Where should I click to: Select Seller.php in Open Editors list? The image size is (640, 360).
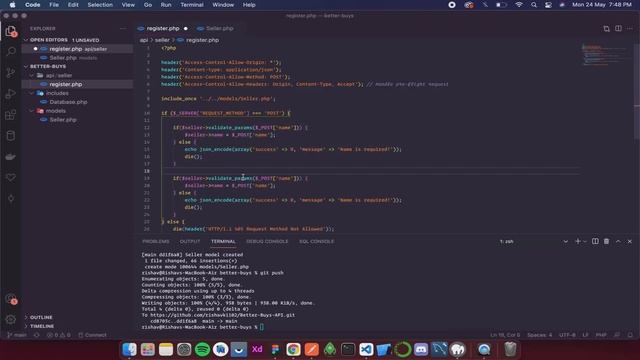[63, 58]
